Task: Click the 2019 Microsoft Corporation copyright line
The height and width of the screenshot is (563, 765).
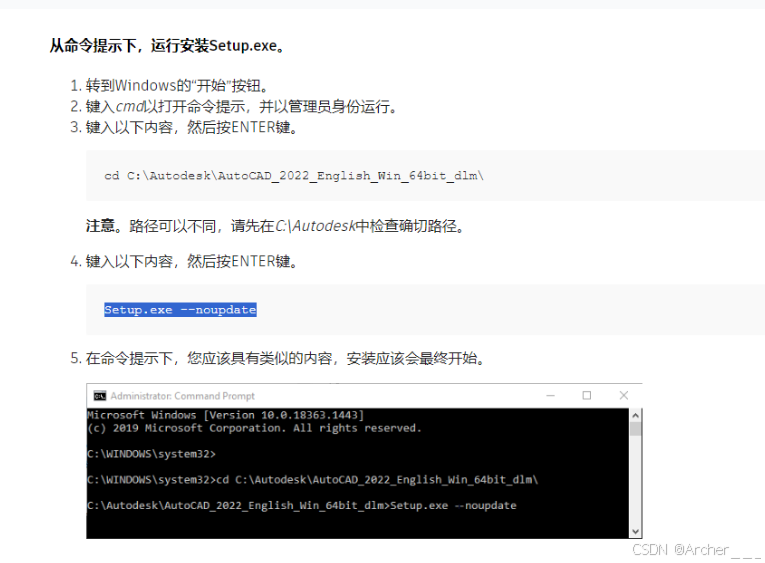Action: click(254, 428)
